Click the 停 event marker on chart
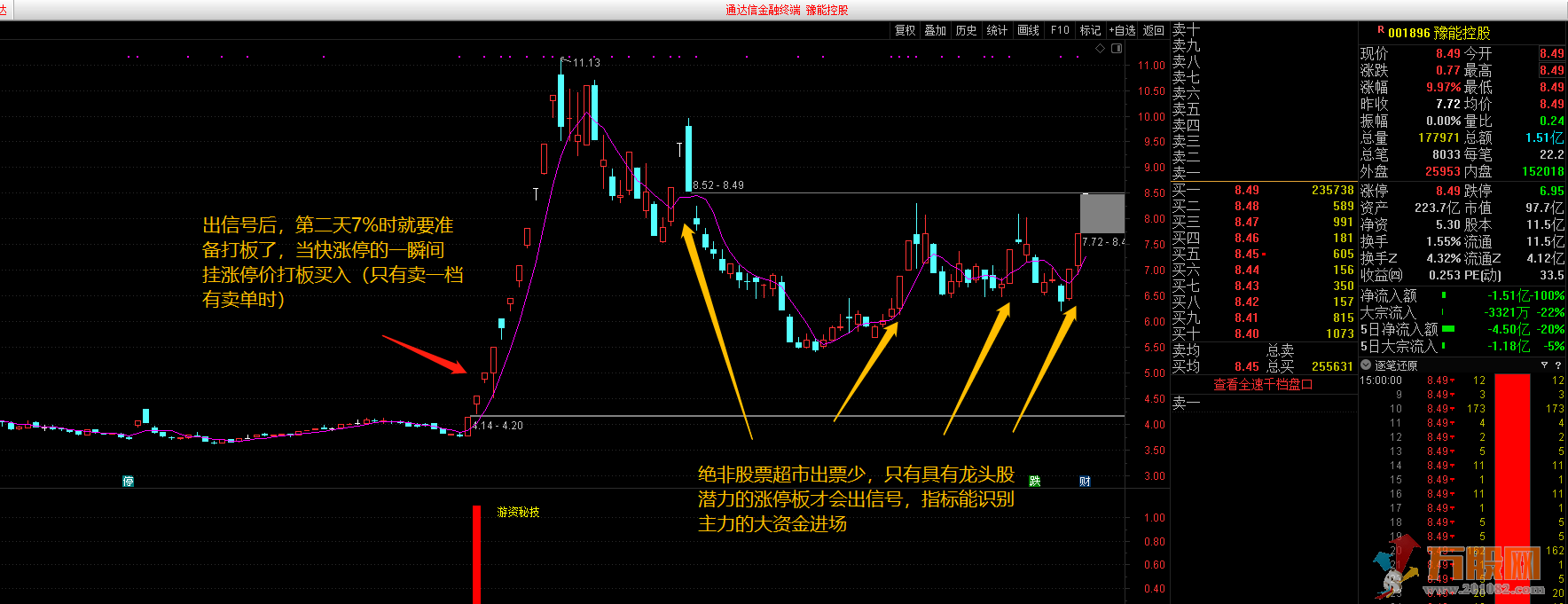 click(x=128, y=481)
